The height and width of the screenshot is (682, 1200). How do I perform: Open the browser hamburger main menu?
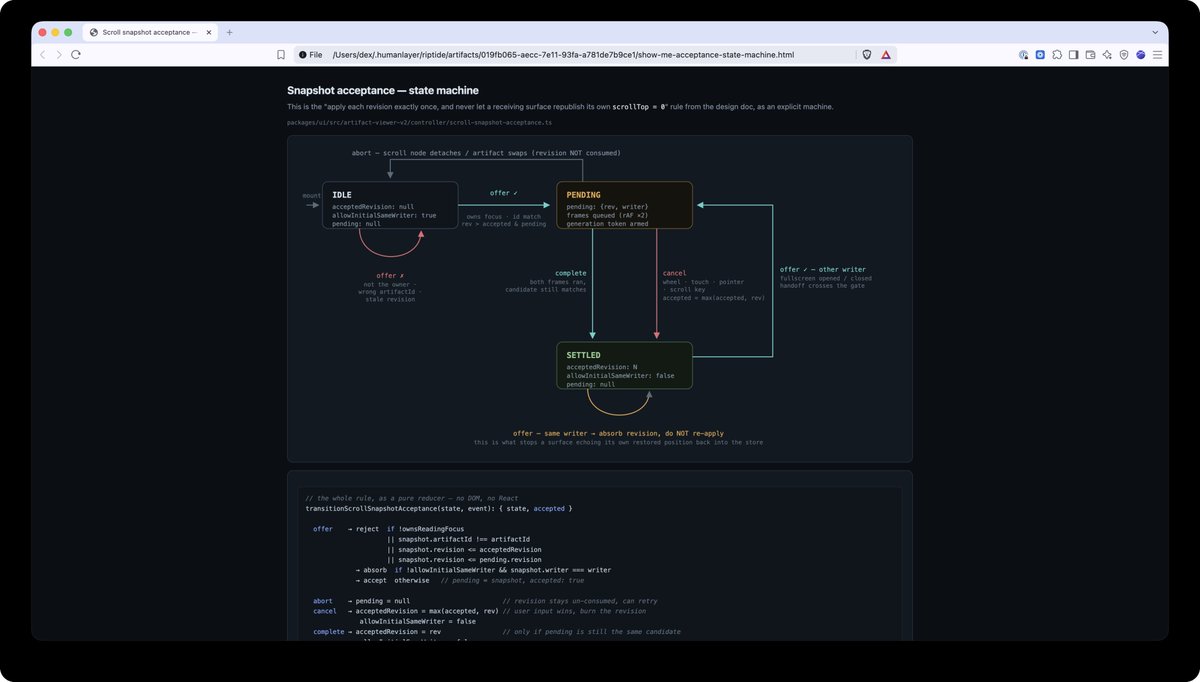pyautogui.click(x=1158, y=54)
